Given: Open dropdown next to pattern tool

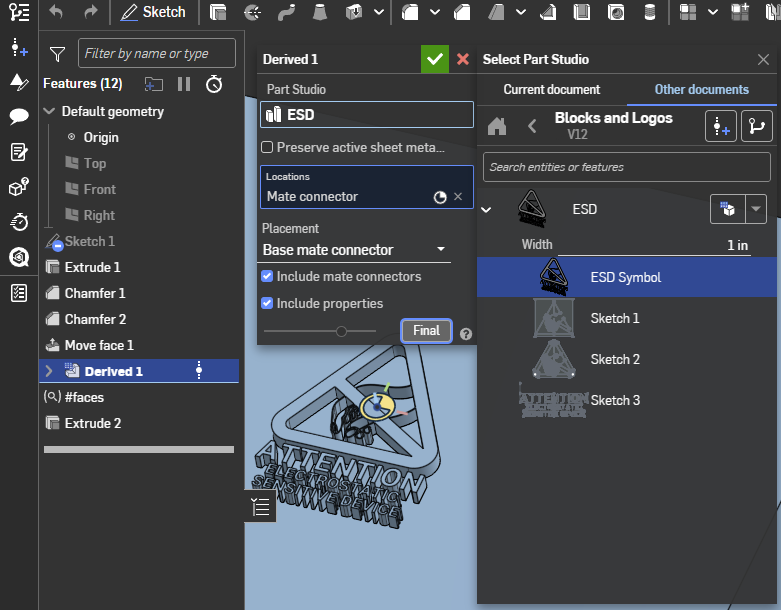Looking at the screenshot, I should [713, 12].
